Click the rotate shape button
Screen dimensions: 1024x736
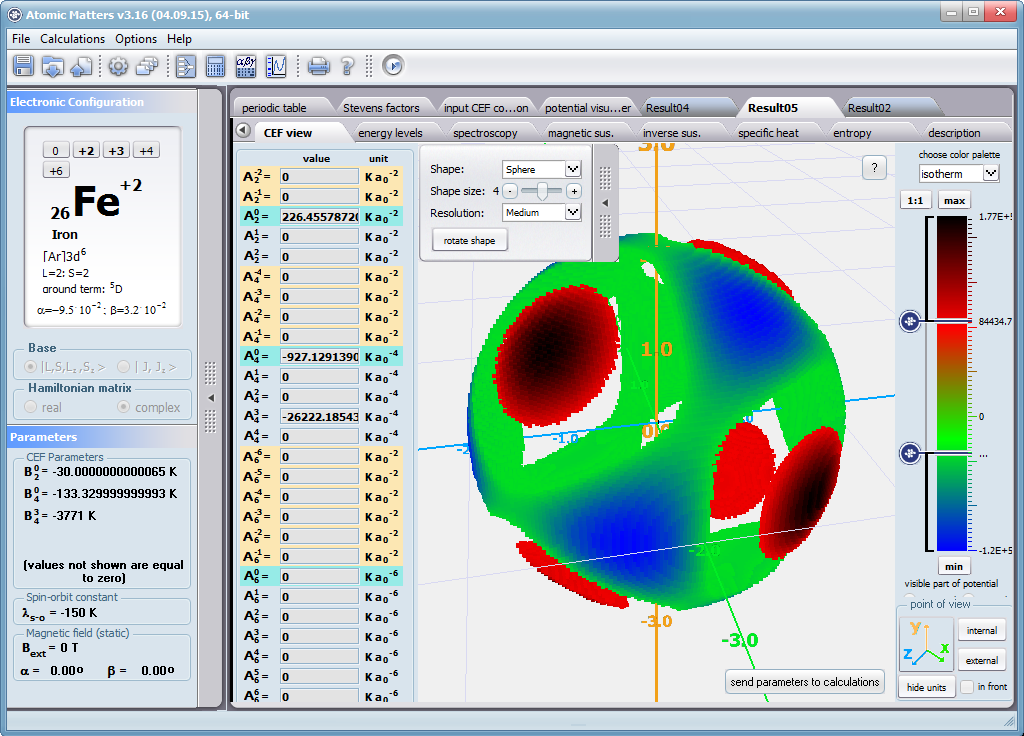tap(469, 240)
